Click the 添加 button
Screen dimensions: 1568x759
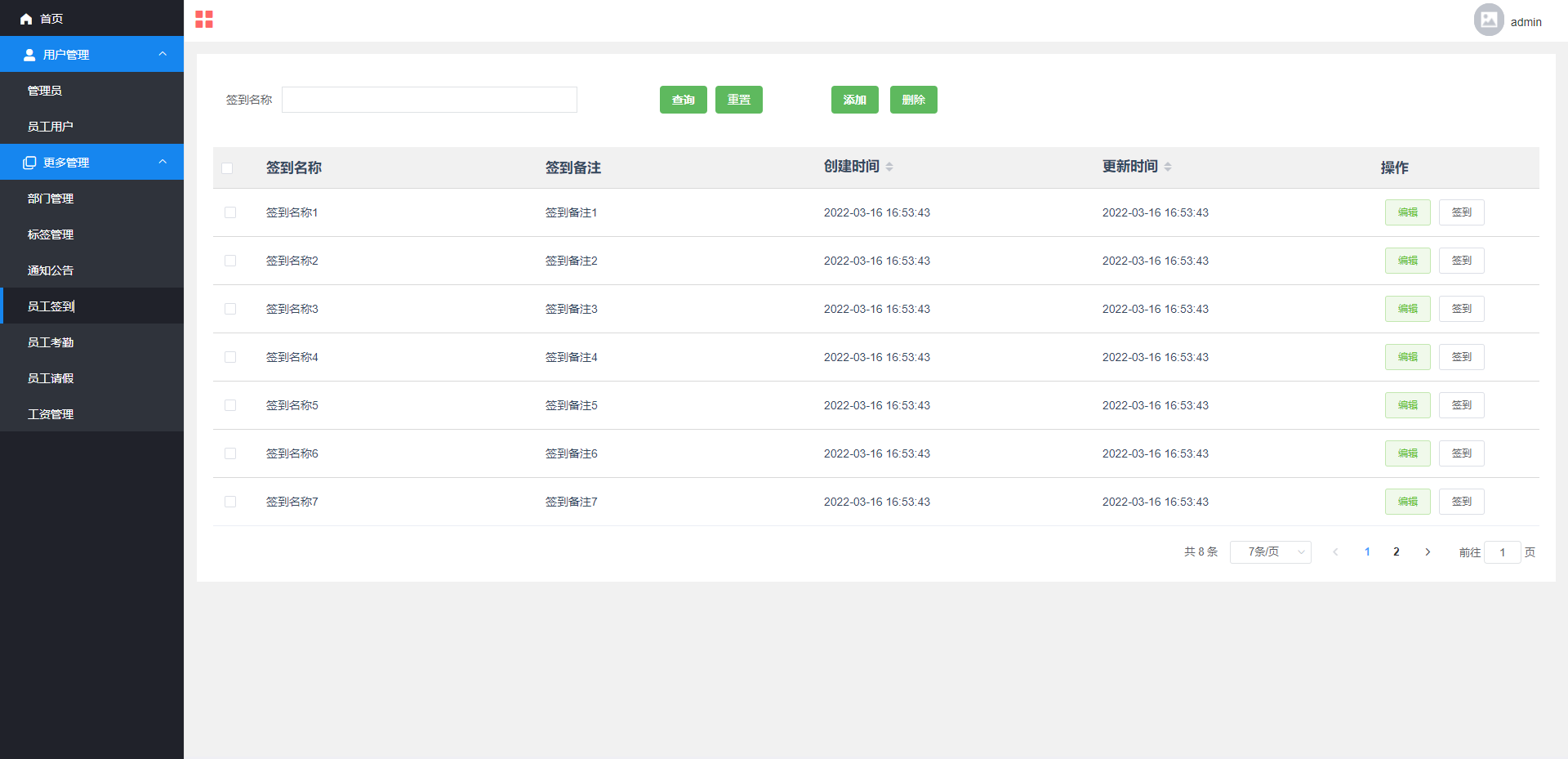pos(854,100)
